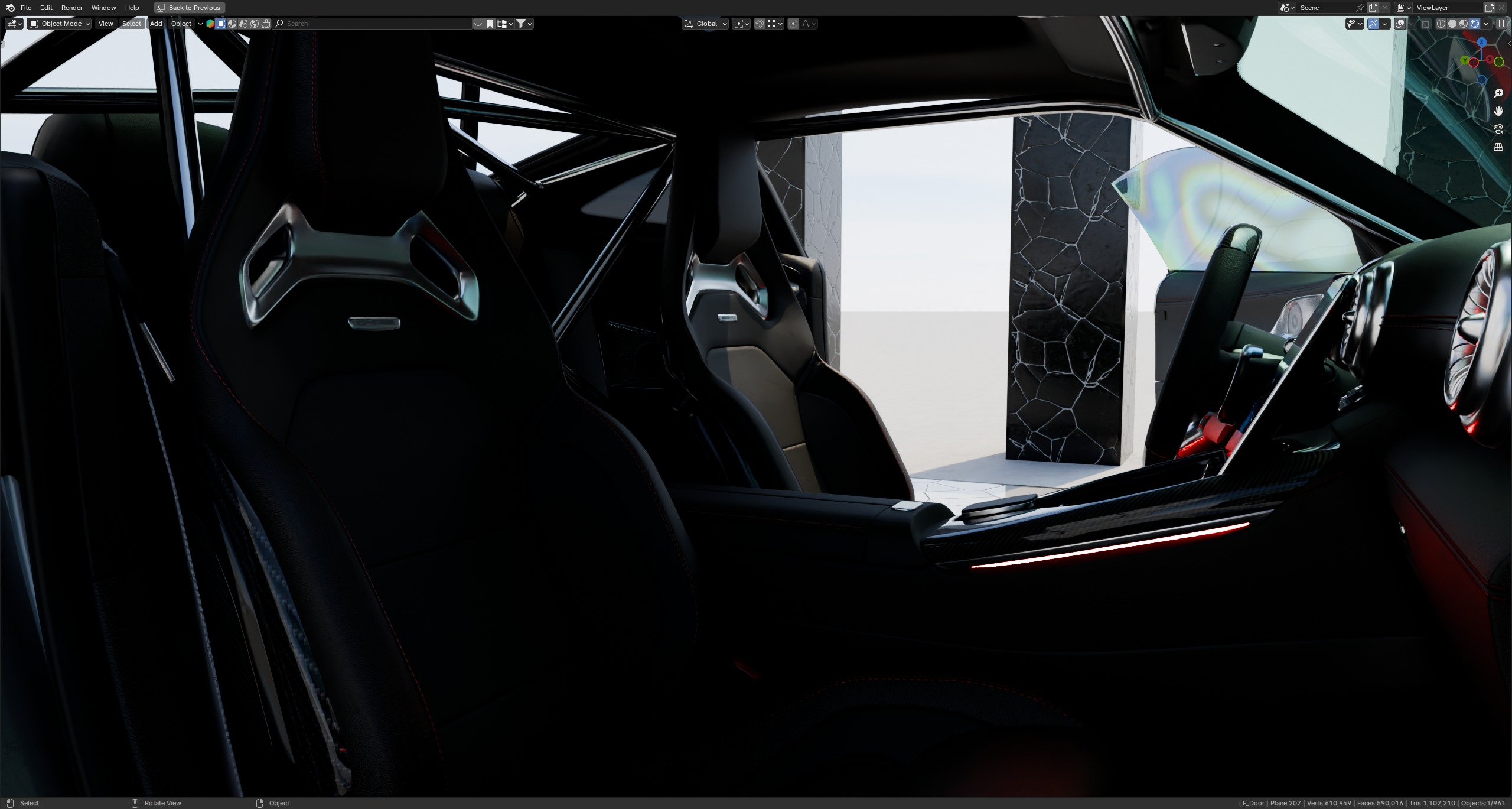Open the Render menu

[x=71, y=8]
